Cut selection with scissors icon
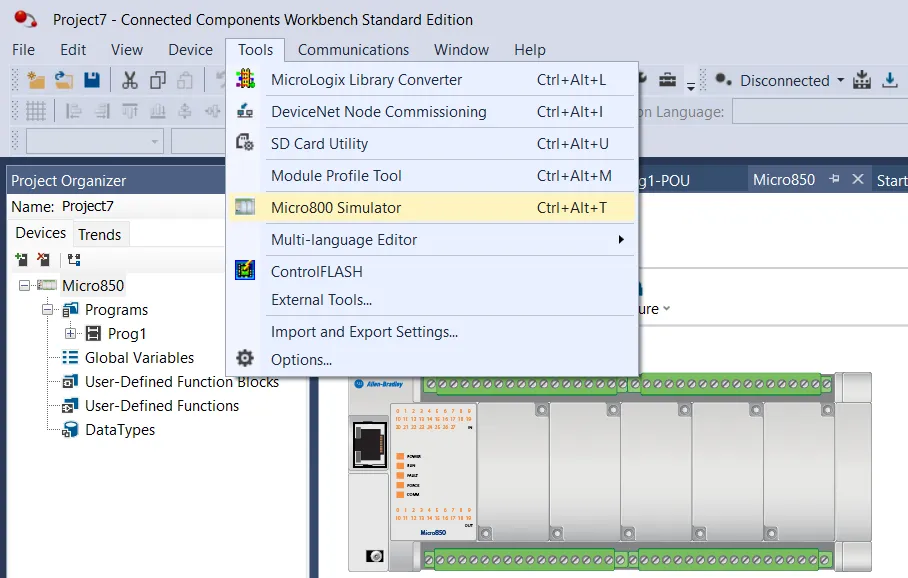 click(130, 80)
